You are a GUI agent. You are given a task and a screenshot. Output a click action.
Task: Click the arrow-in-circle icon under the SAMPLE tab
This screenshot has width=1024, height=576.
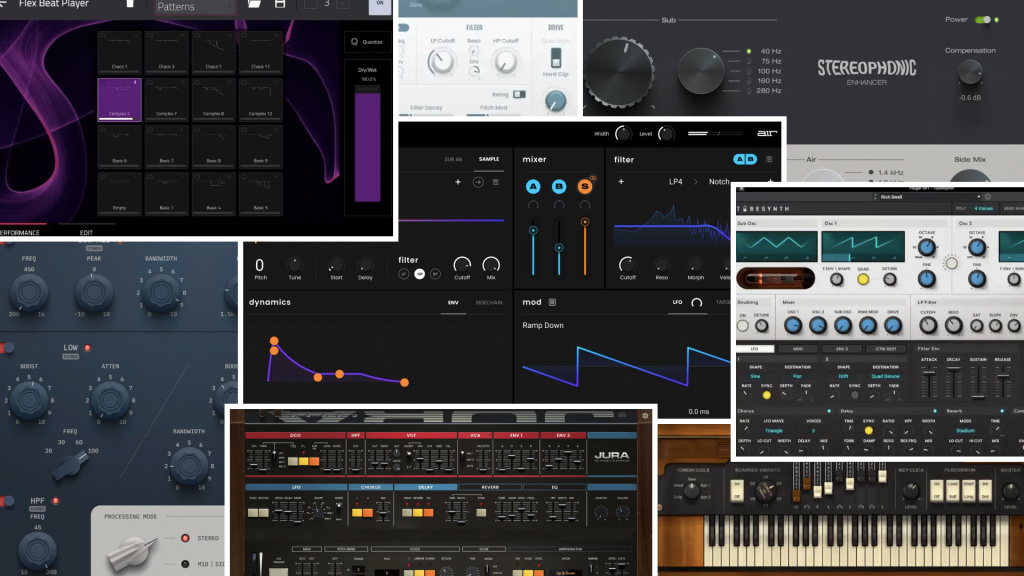[x=478, y=182]
